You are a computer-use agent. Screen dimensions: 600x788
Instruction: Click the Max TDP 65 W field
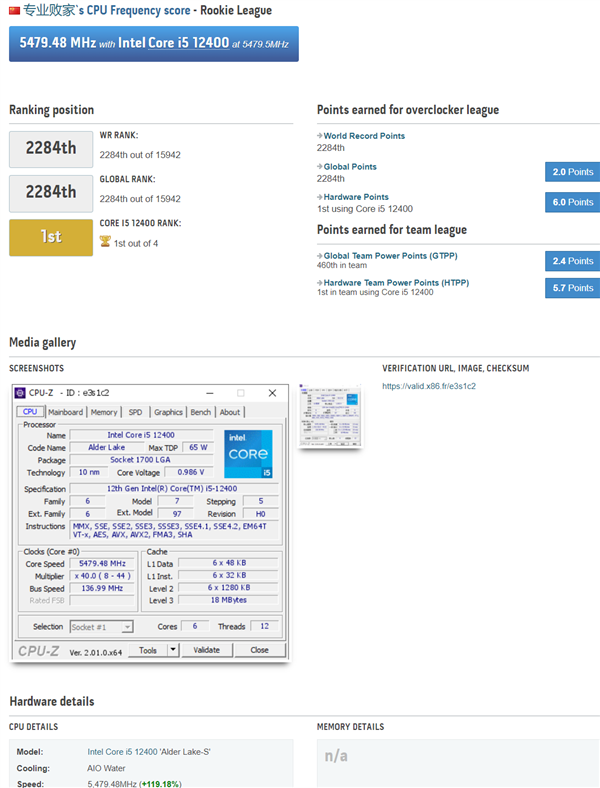198,447
